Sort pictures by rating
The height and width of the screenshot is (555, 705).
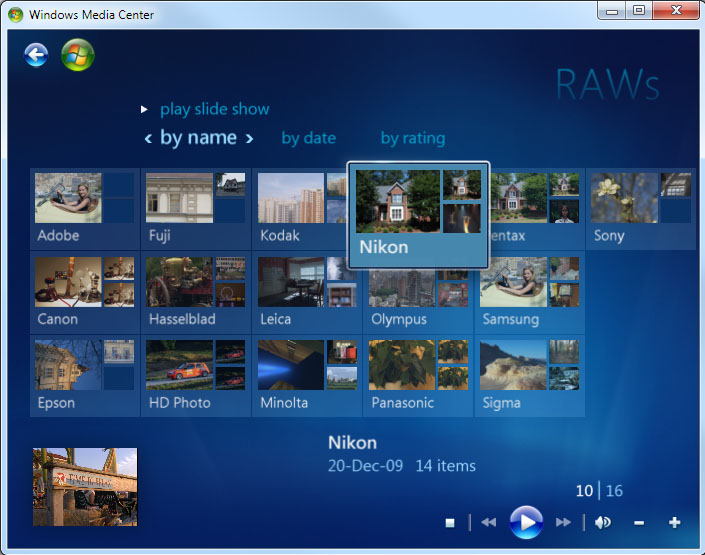[x=413, y=138]
